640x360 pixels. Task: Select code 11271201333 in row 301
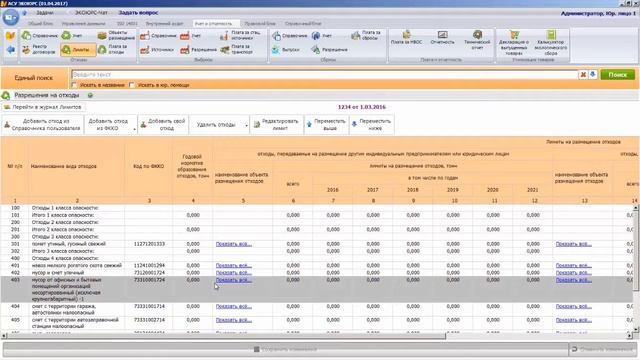tap(149, 244)
